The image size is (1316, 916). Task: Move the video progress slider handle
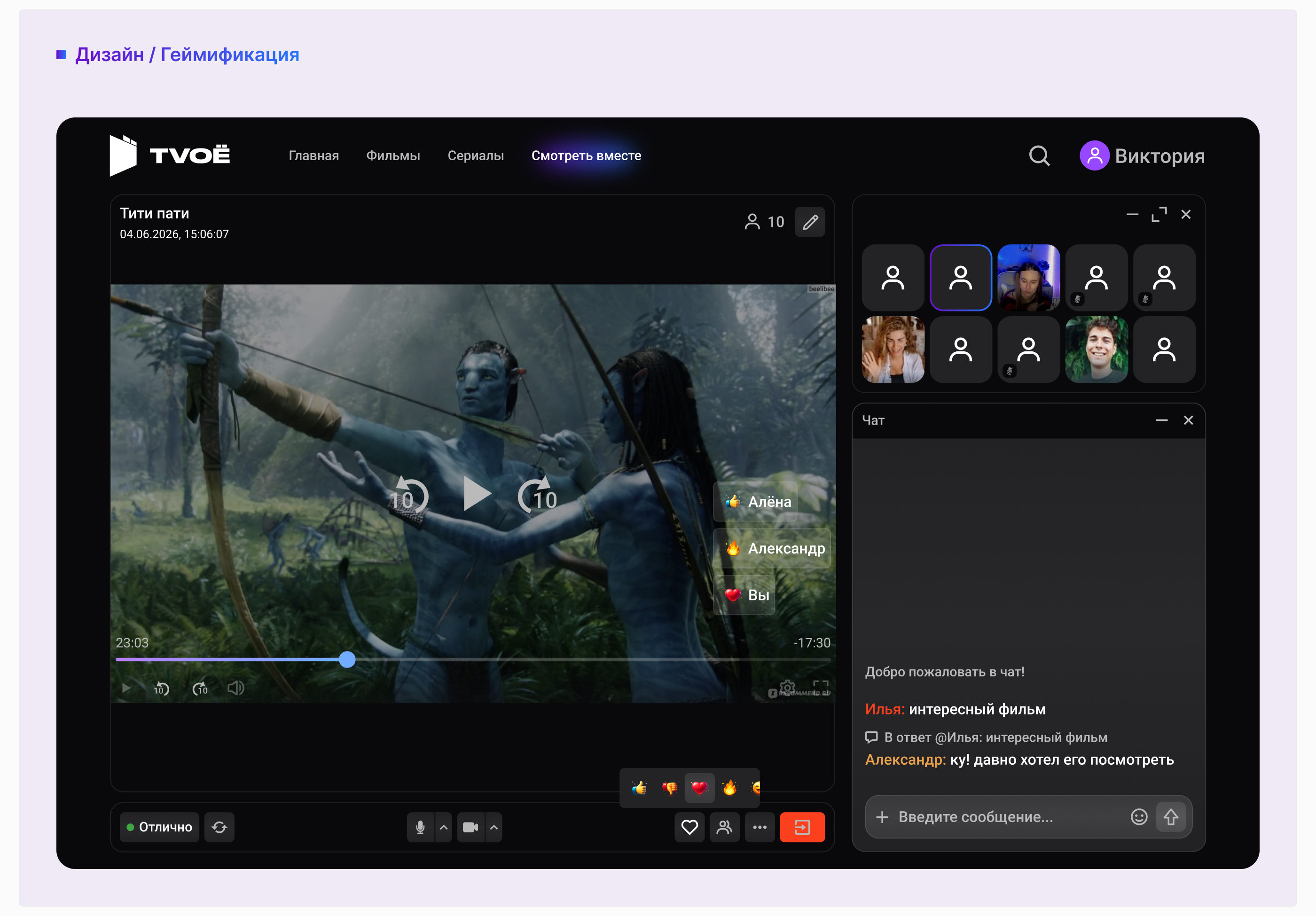click(x=347, y=660)
